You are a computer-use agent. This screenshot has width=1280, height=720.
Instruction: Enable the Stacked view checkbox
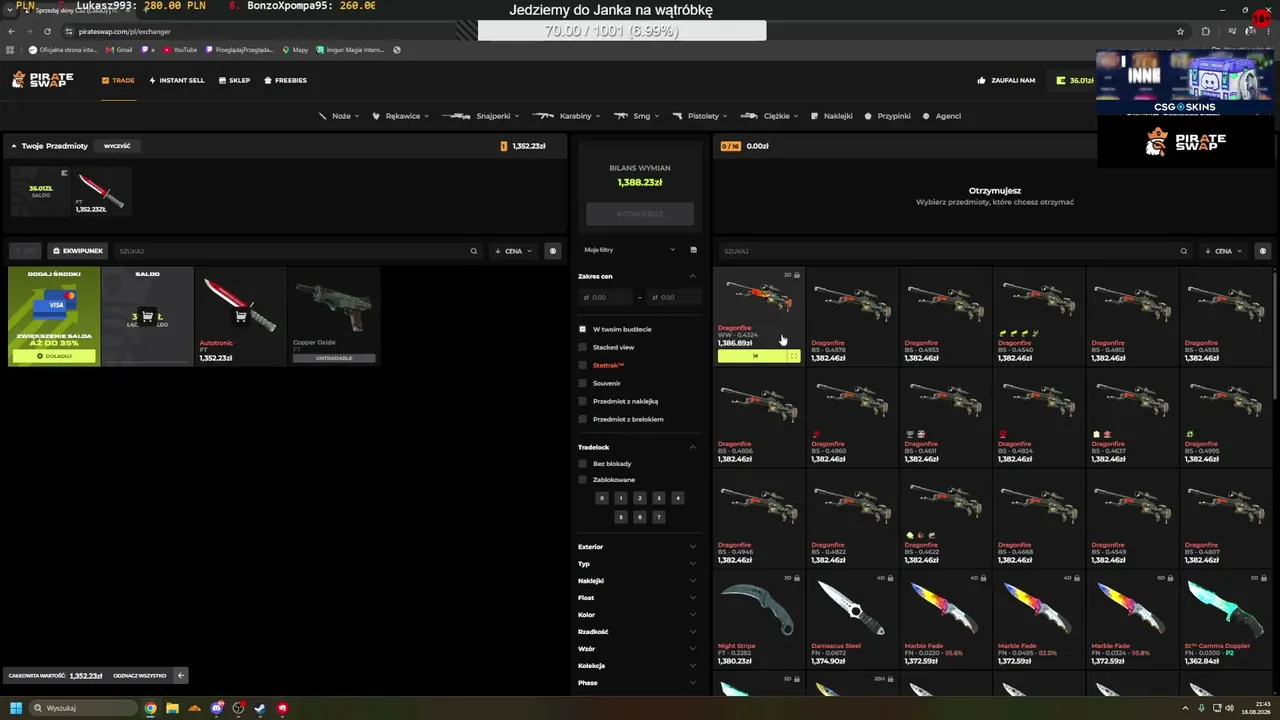583,347
